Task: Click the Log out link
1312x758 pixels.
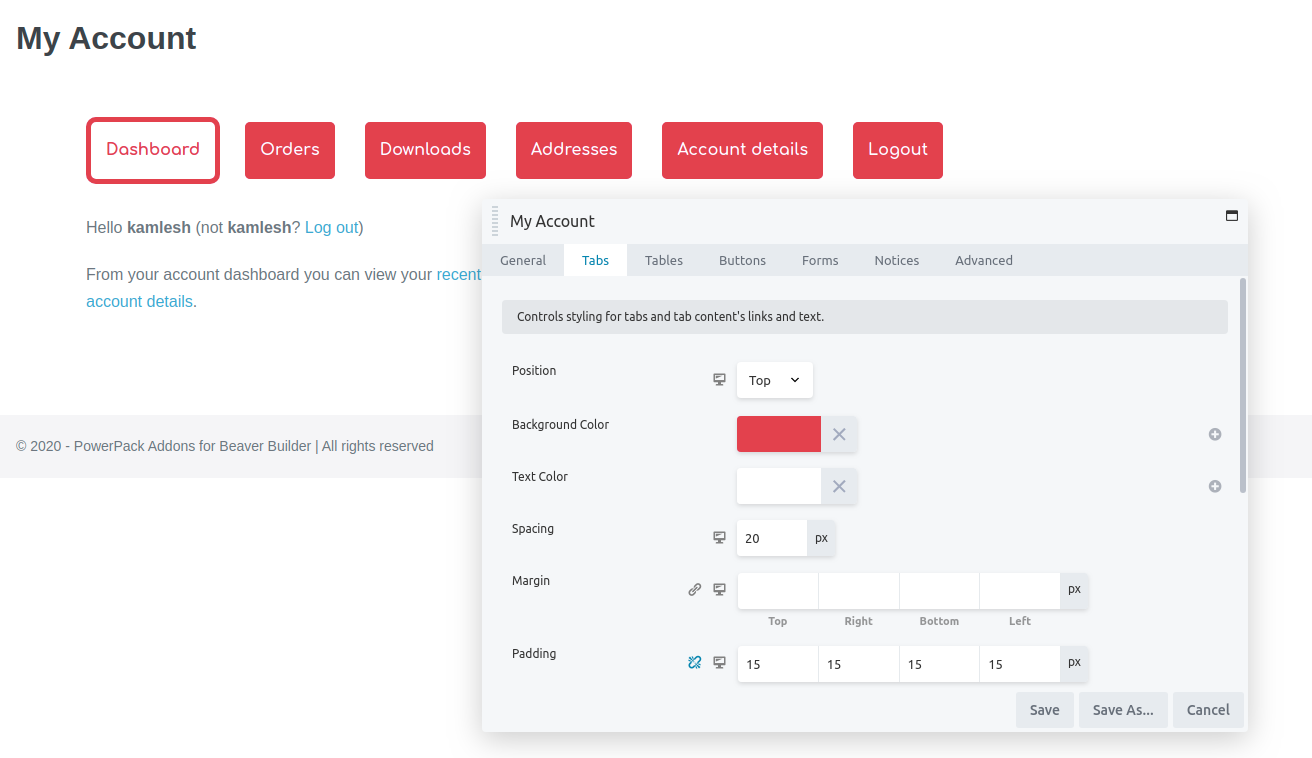Action: click(330, 227)
